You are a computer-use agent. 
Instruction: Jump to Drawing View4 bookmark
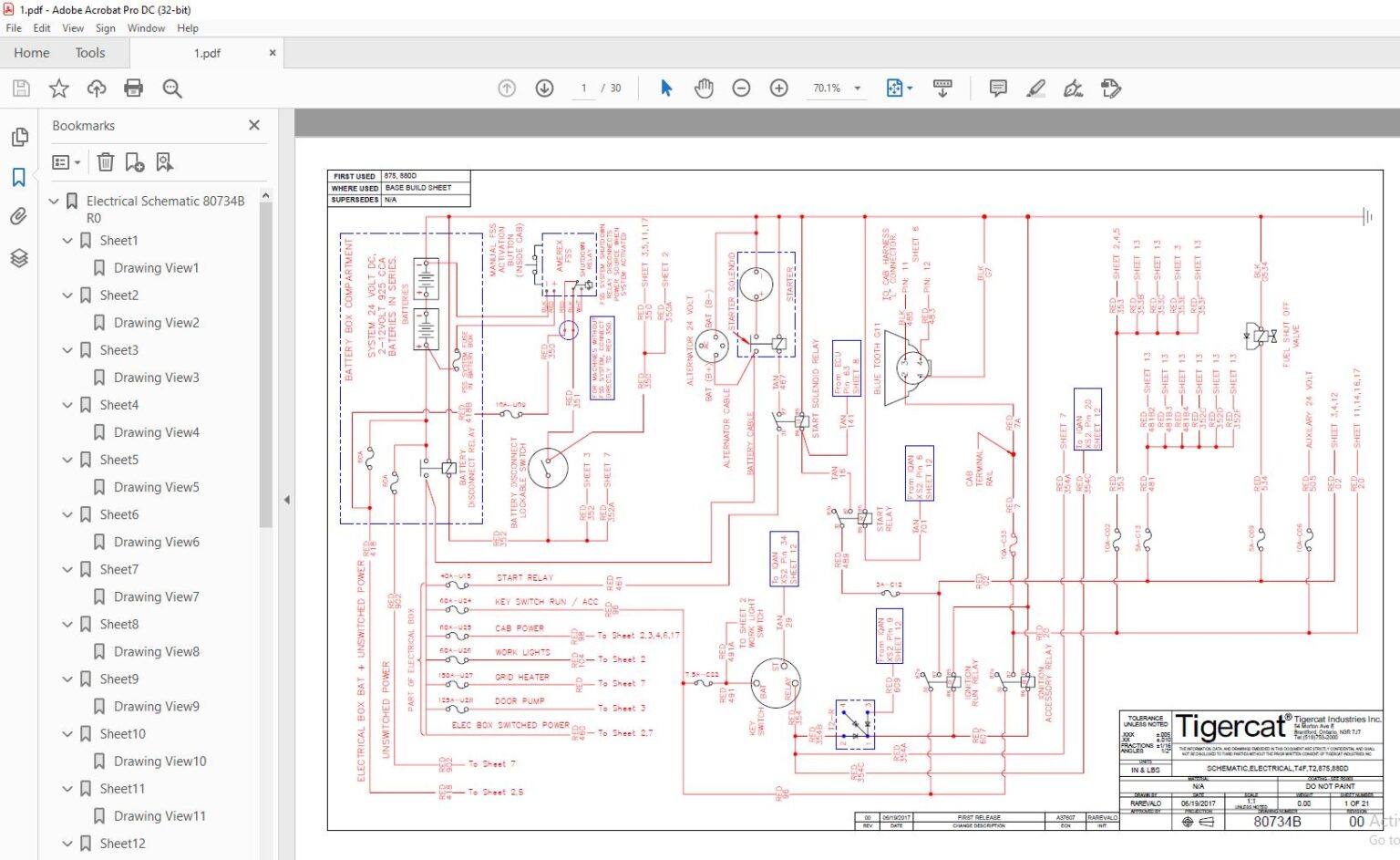(x=157, y=432)
